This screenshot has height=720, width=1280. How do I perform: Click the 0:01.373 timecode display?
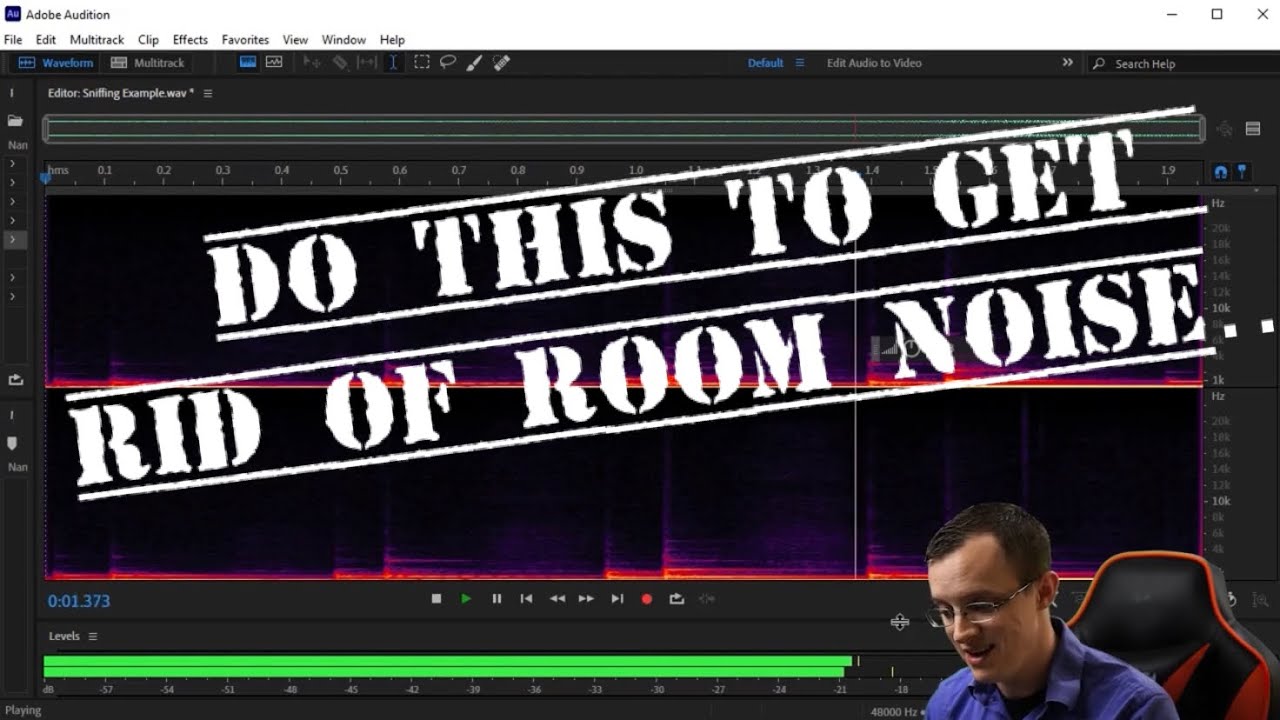(79, 601)
